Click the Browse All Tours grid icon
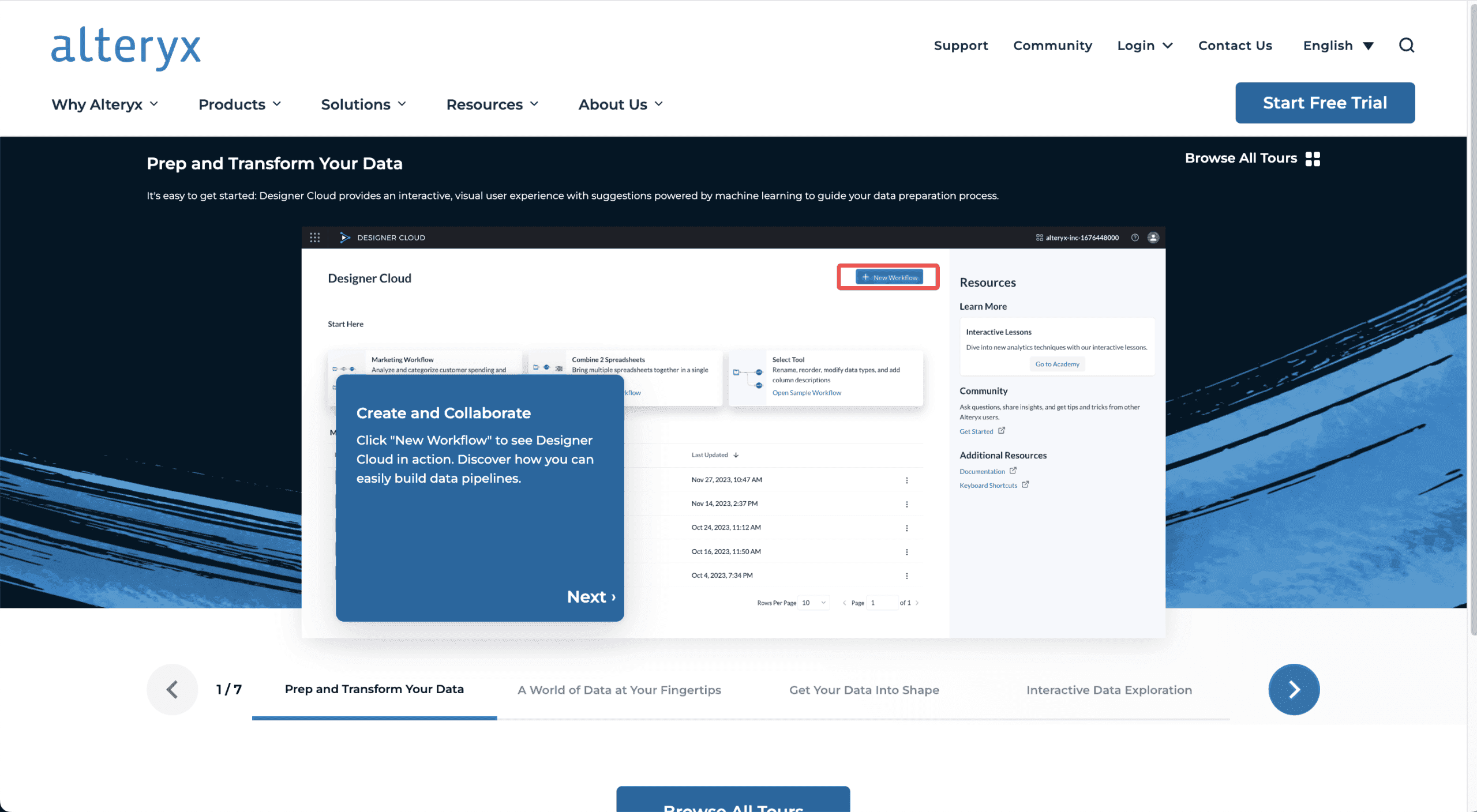The width and height of the screenshot is (1477, 812). pyautogui.click(x=1313, y=157)
